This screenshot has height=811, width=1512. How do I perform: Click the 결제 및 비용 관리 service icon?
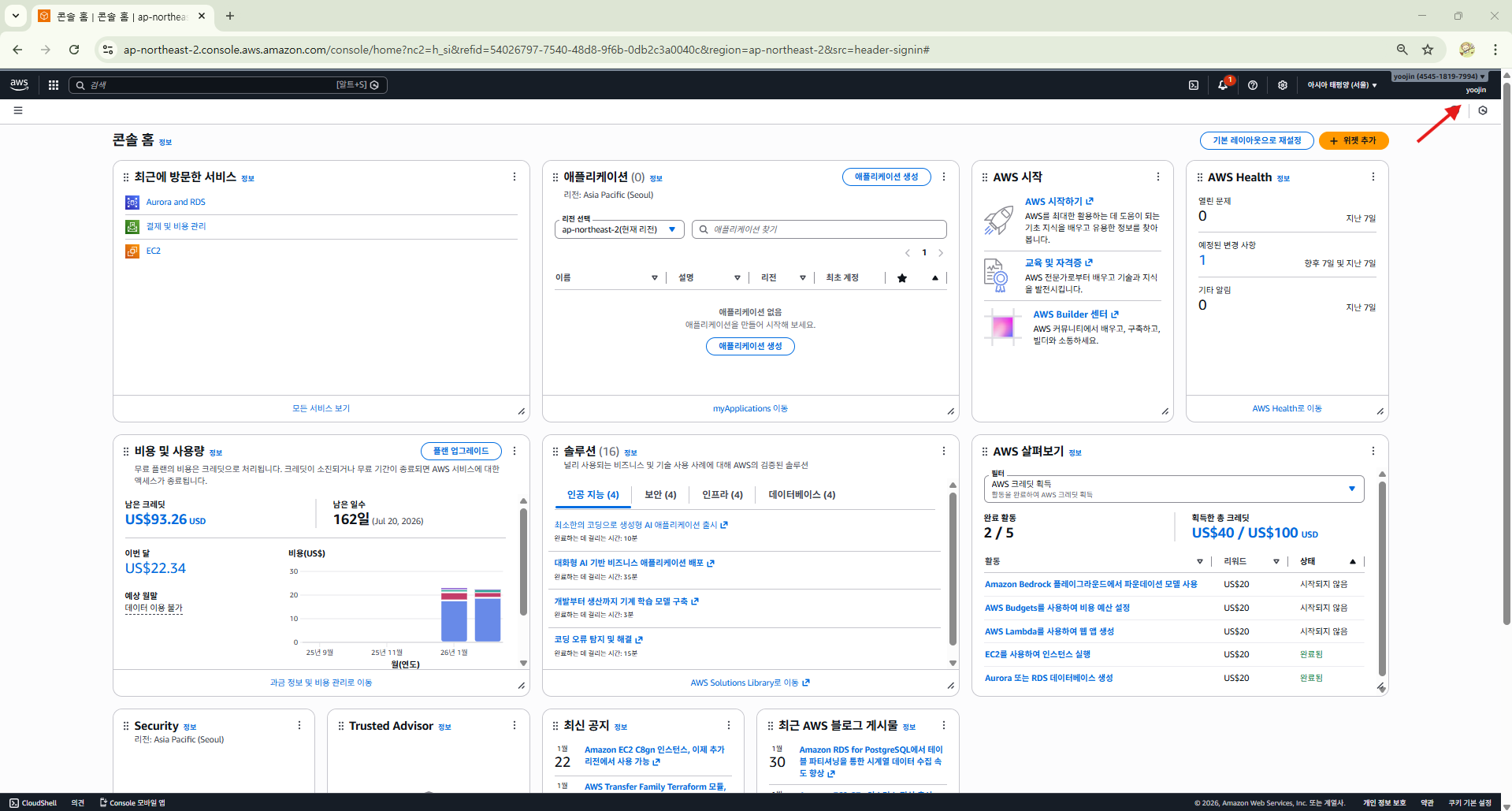click(x=132, y=227)
